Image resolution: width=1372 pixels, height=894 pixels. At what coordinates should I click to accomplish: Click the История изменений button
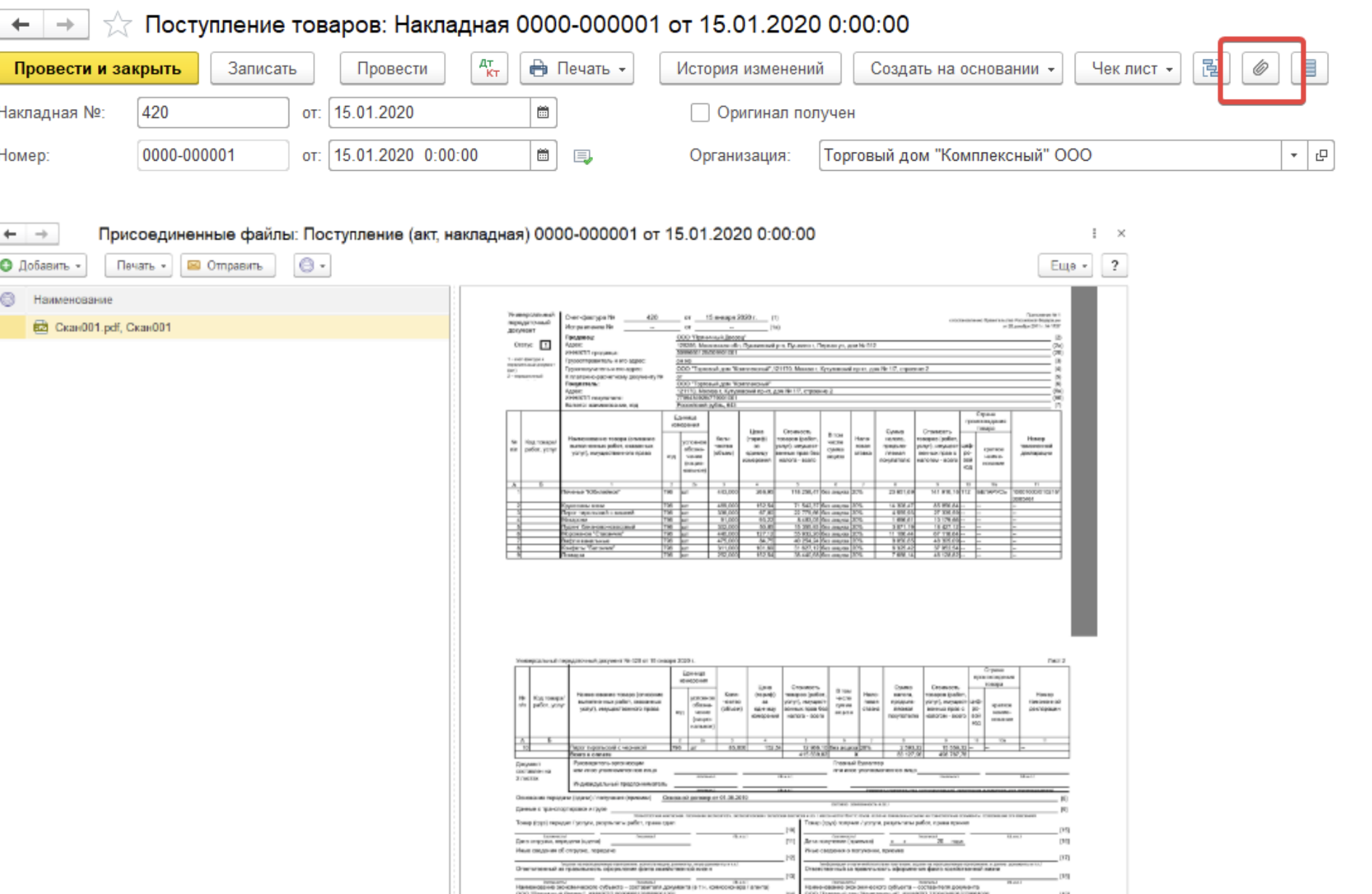(750, 68)
